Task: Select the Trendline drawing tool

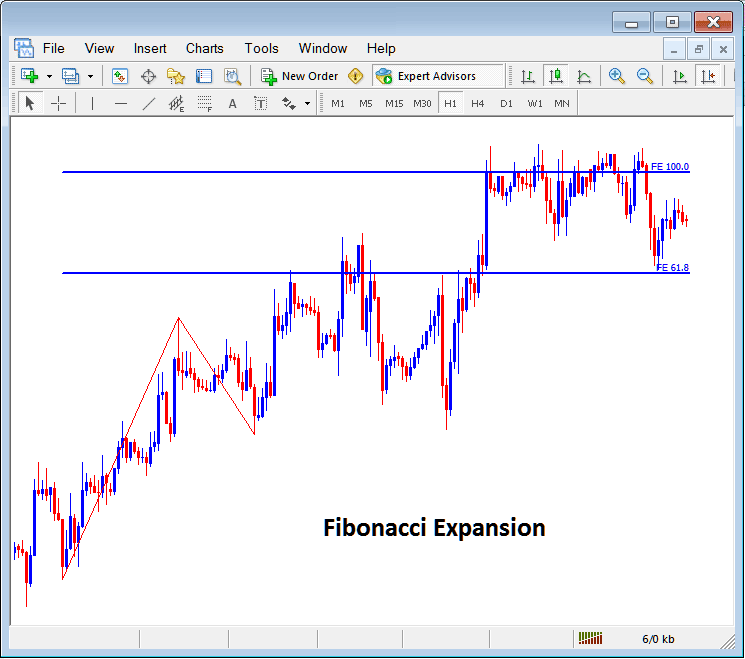Action: coord(149,103)
